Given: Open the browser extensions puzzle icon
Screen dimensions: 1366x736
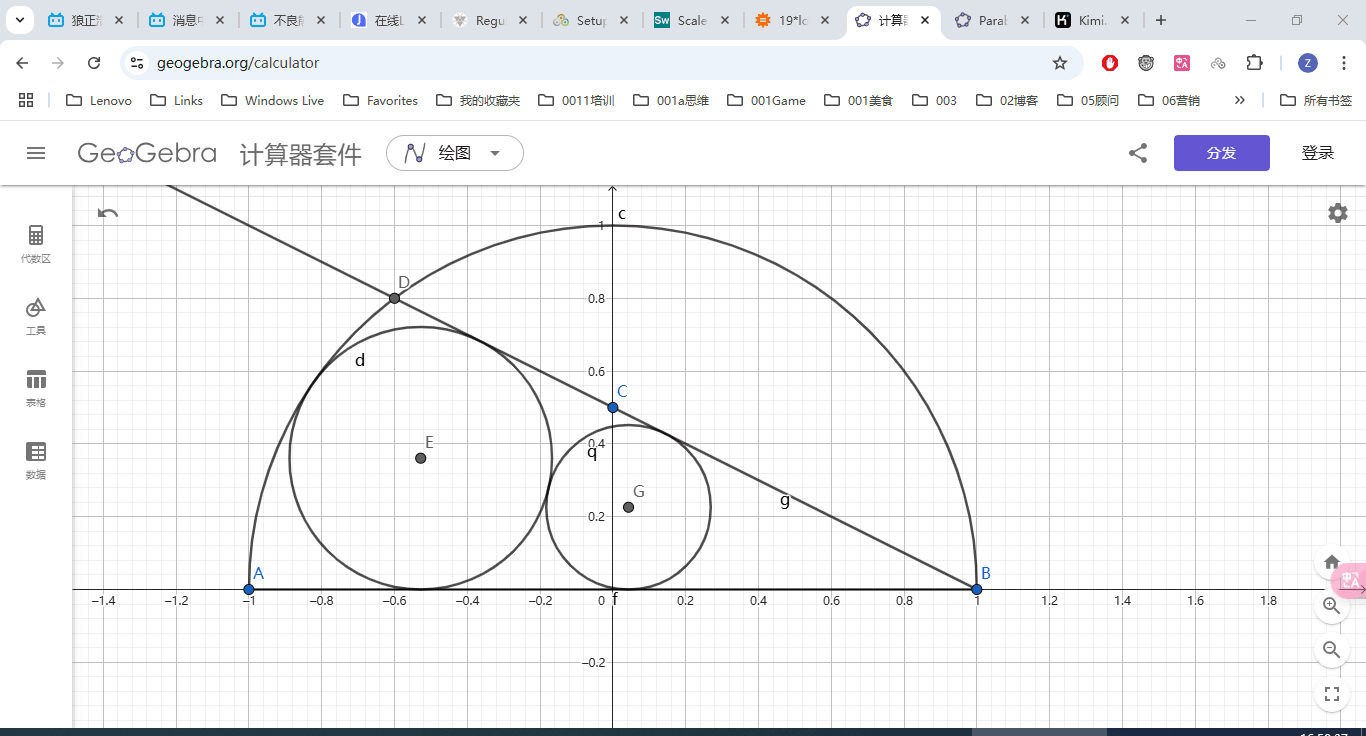Looking at the screenshot, I should 1254,63.
